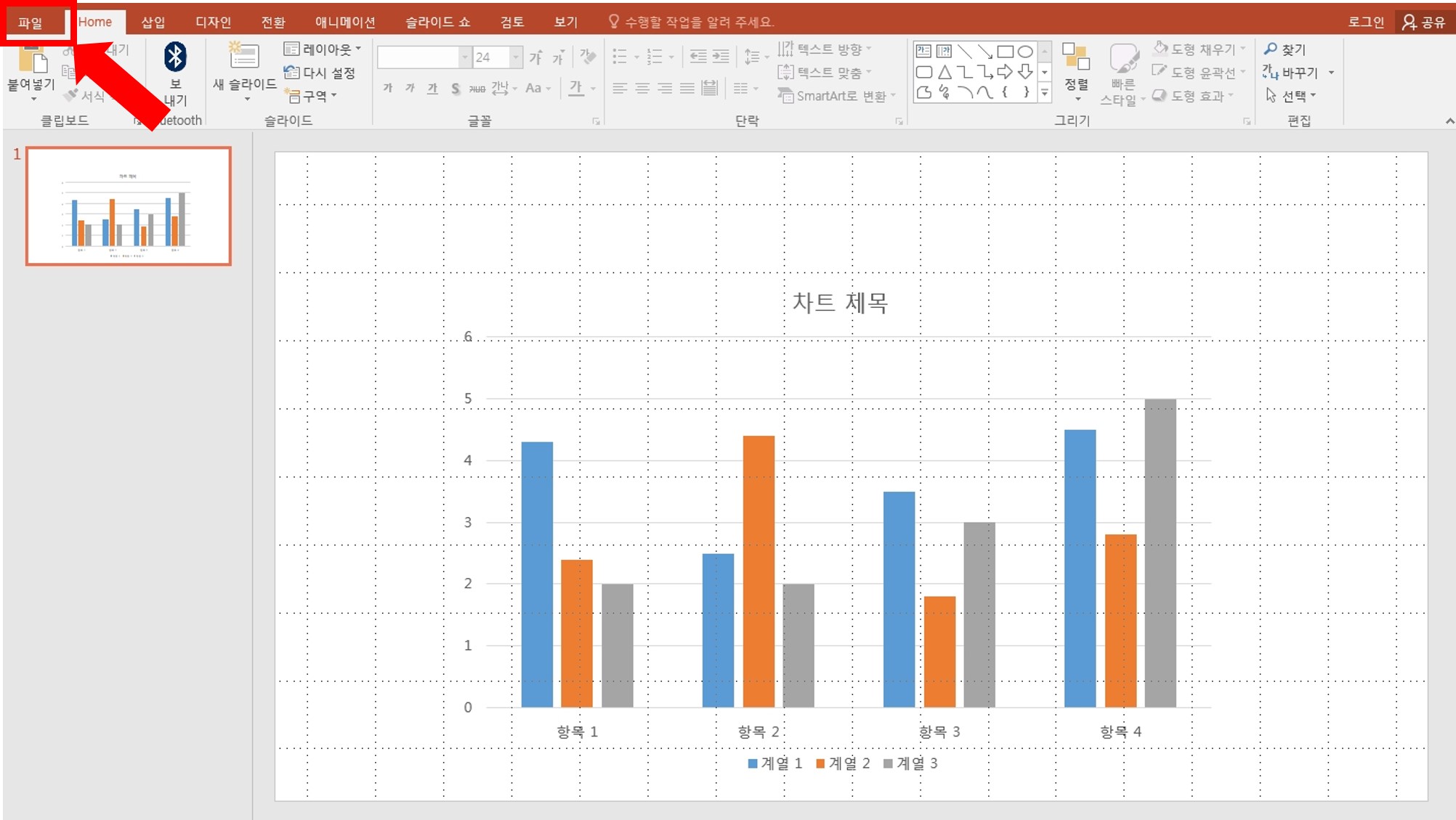Pick the right arrow shape
Screen dimensions: 1456x820
[1005, 72]
